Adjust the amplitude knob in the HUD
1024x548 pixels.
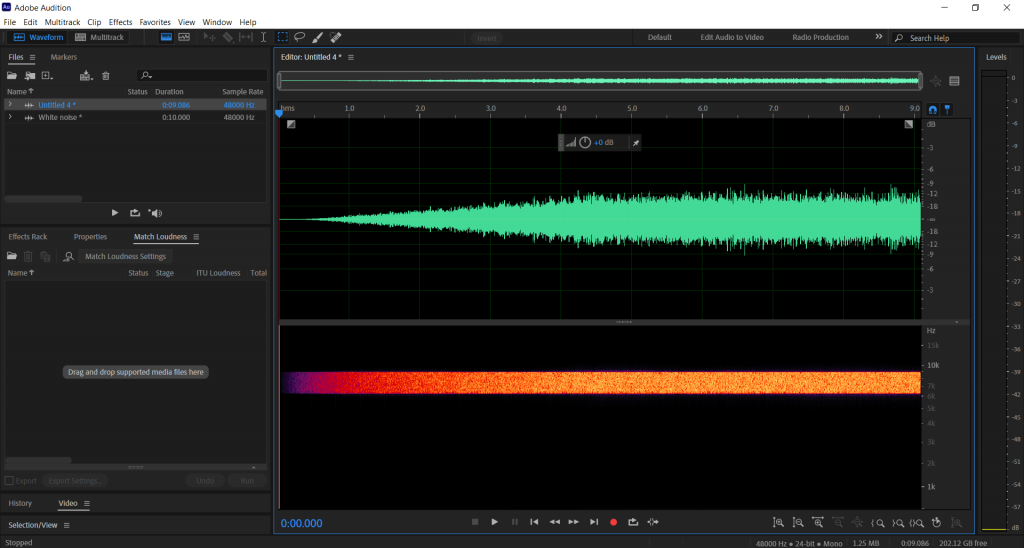click(585, 143)
